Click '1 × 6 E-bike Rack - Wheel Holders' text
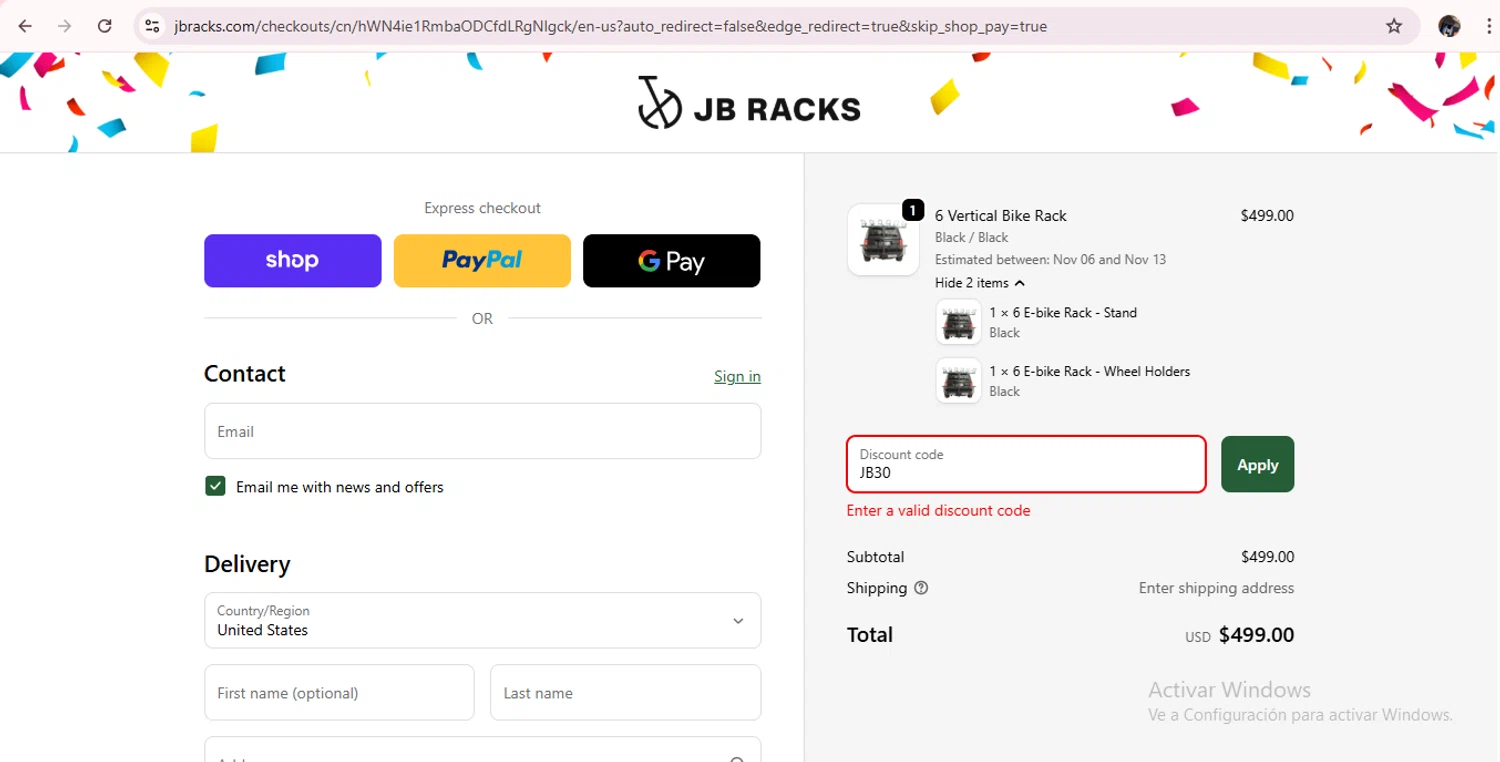This screenshot has height=762, width=1500. click(1090, 371)
